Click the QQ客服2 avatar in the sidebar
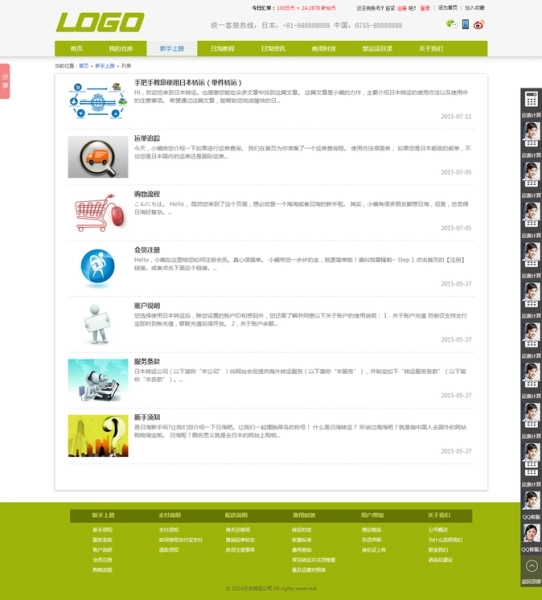This screenshot has height=600, width=542. (531, 533)
